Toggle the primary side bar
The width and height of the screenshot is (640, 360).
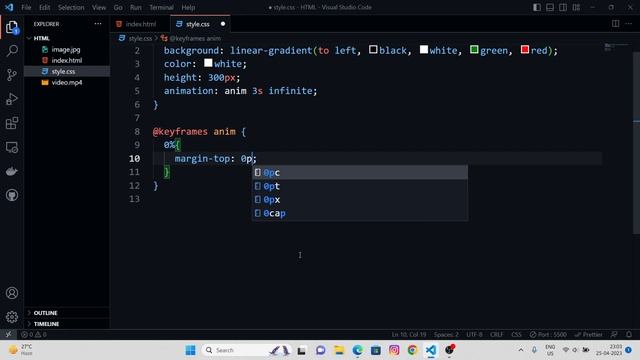pyautogui.click(x=537, y=7)
